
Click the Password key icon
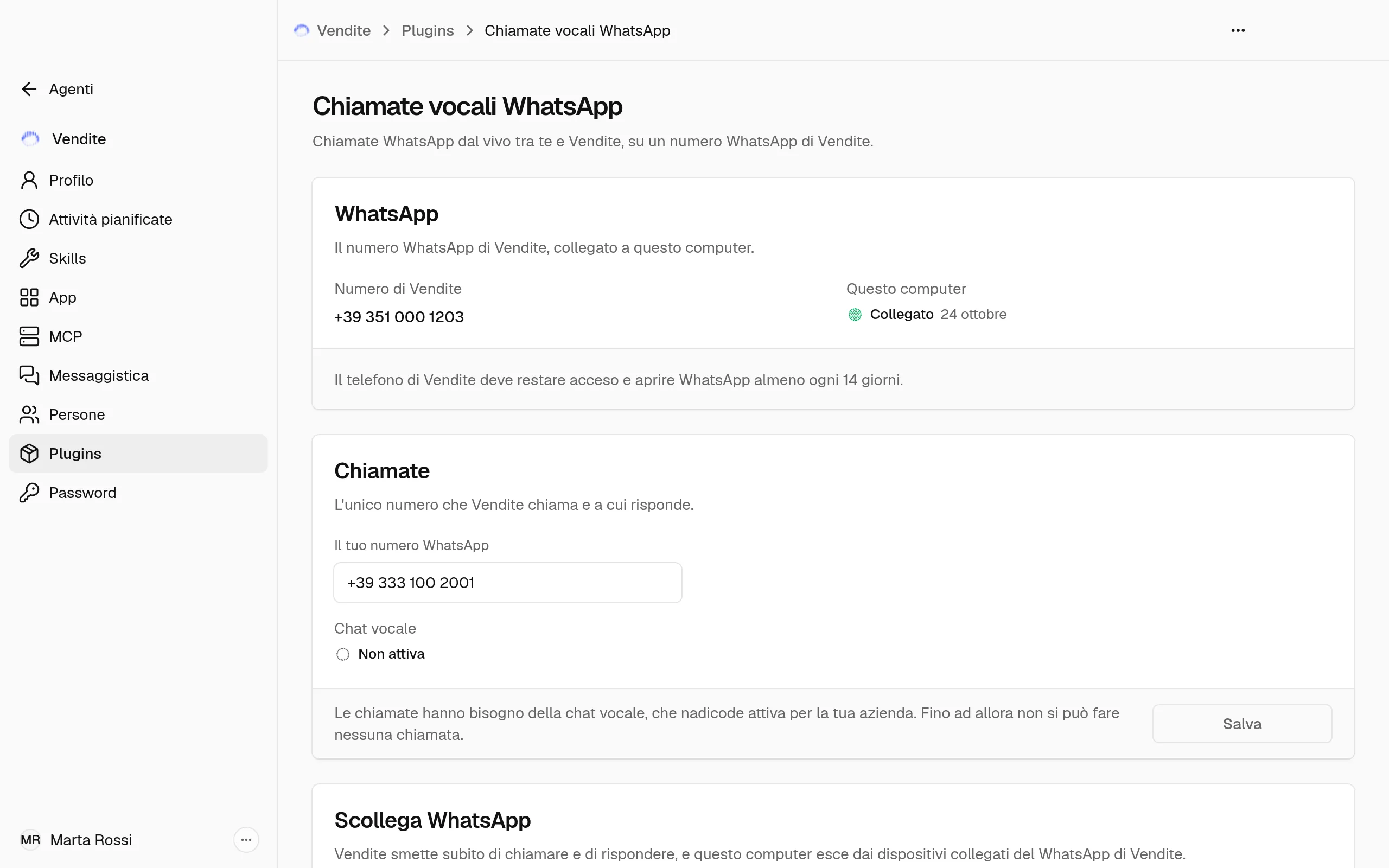click(29, 493)
